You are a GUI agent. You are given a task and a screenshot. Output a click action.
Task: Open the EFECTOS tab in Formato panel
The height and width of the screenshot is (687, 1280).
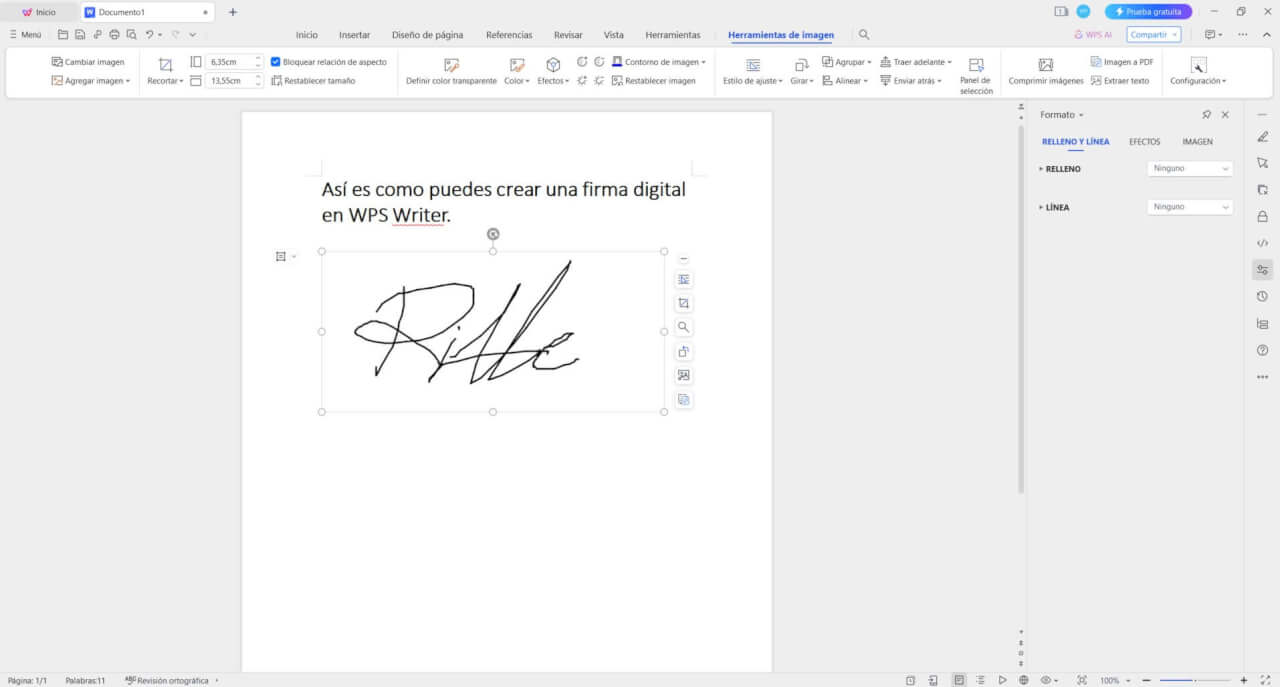tap(1144, 142)
